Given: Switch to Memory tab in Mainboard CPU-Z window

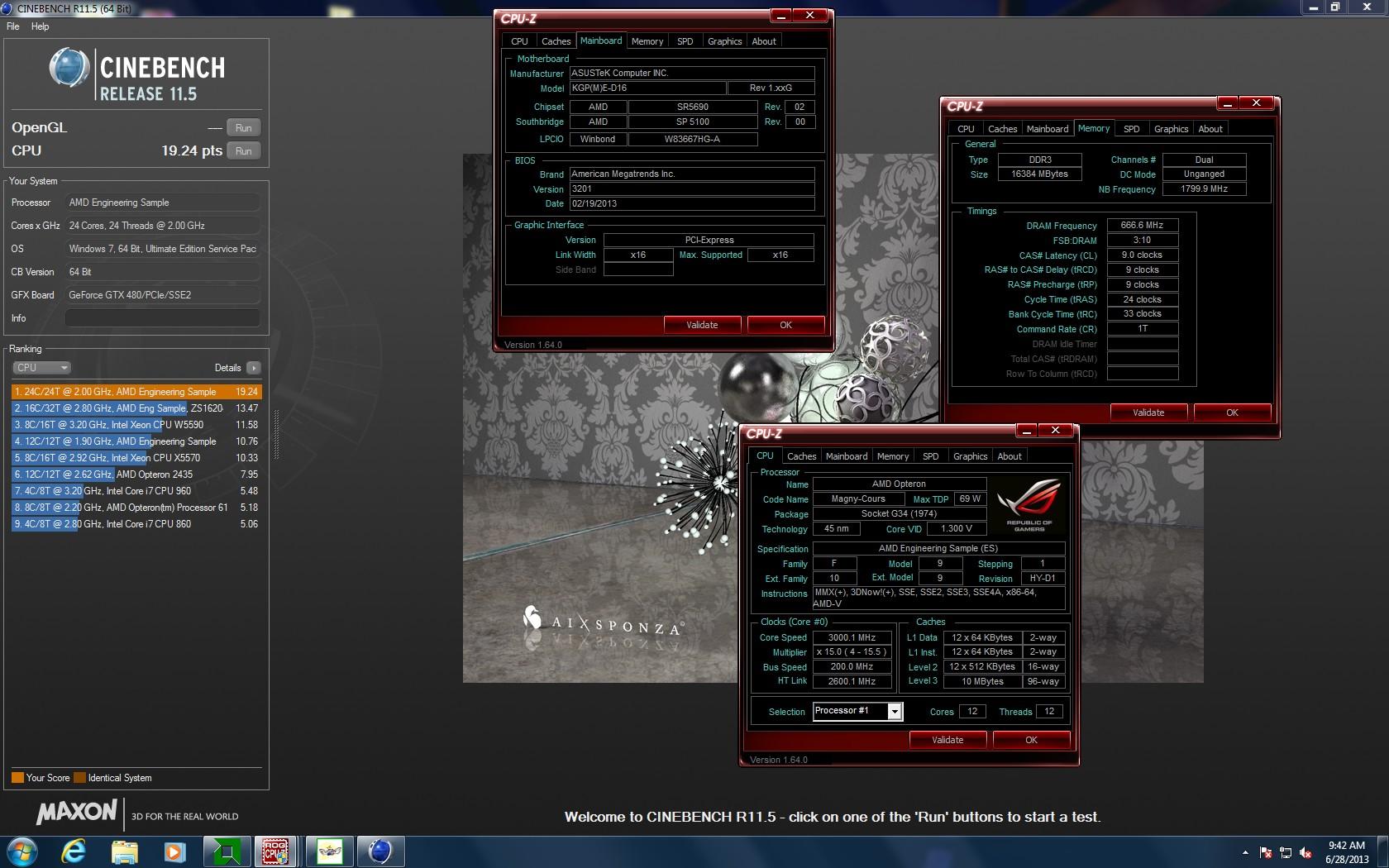Looking at the screenshot, I should pos(647,41).
